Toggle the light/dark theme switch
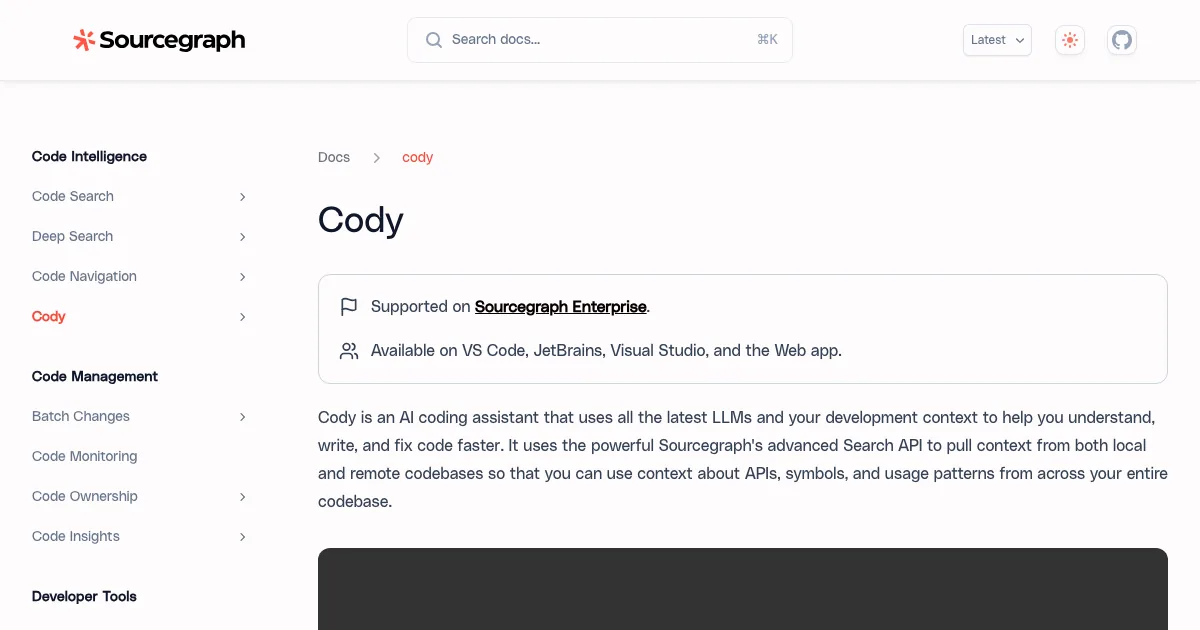Screen dimensions: 1200x630 click(1070, 40)
